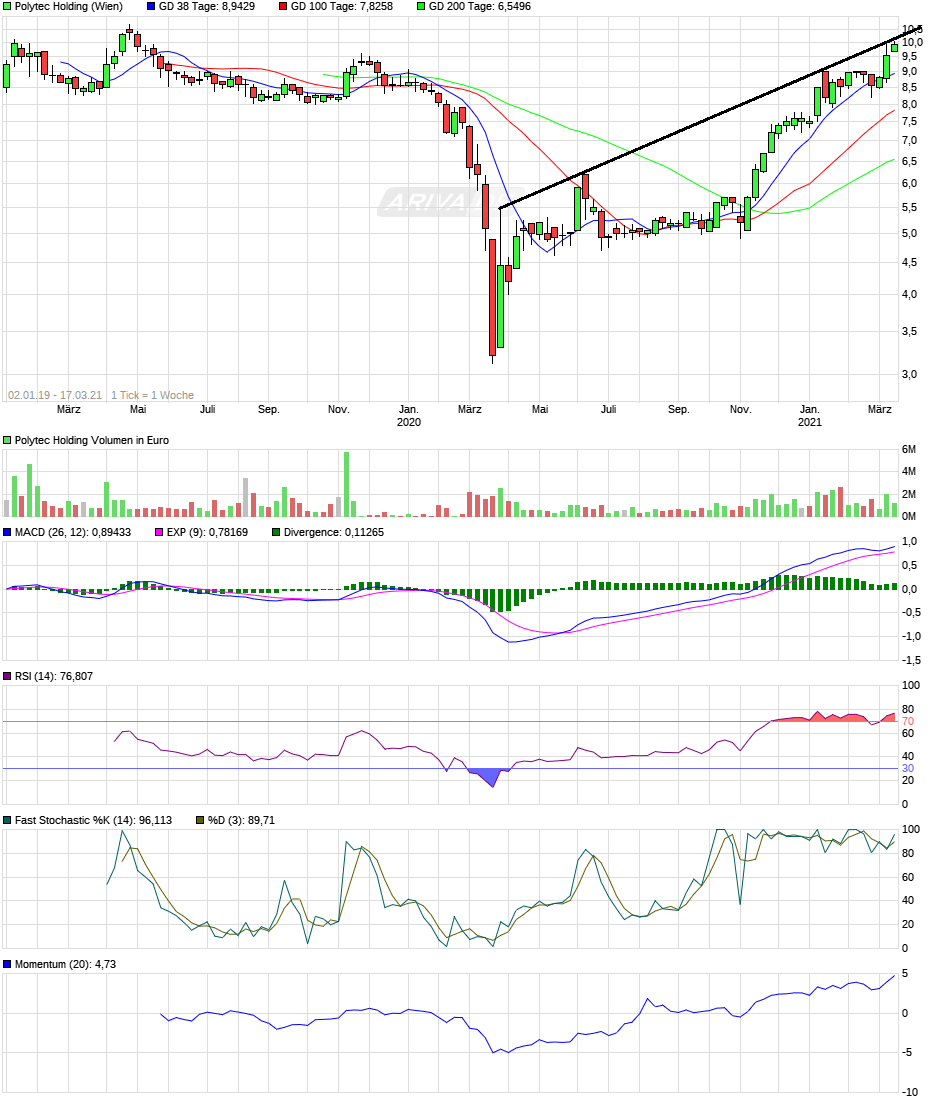Click the long red candlestick at March 2020 low
Viewport: 940px width, 1102px height.
492,297
